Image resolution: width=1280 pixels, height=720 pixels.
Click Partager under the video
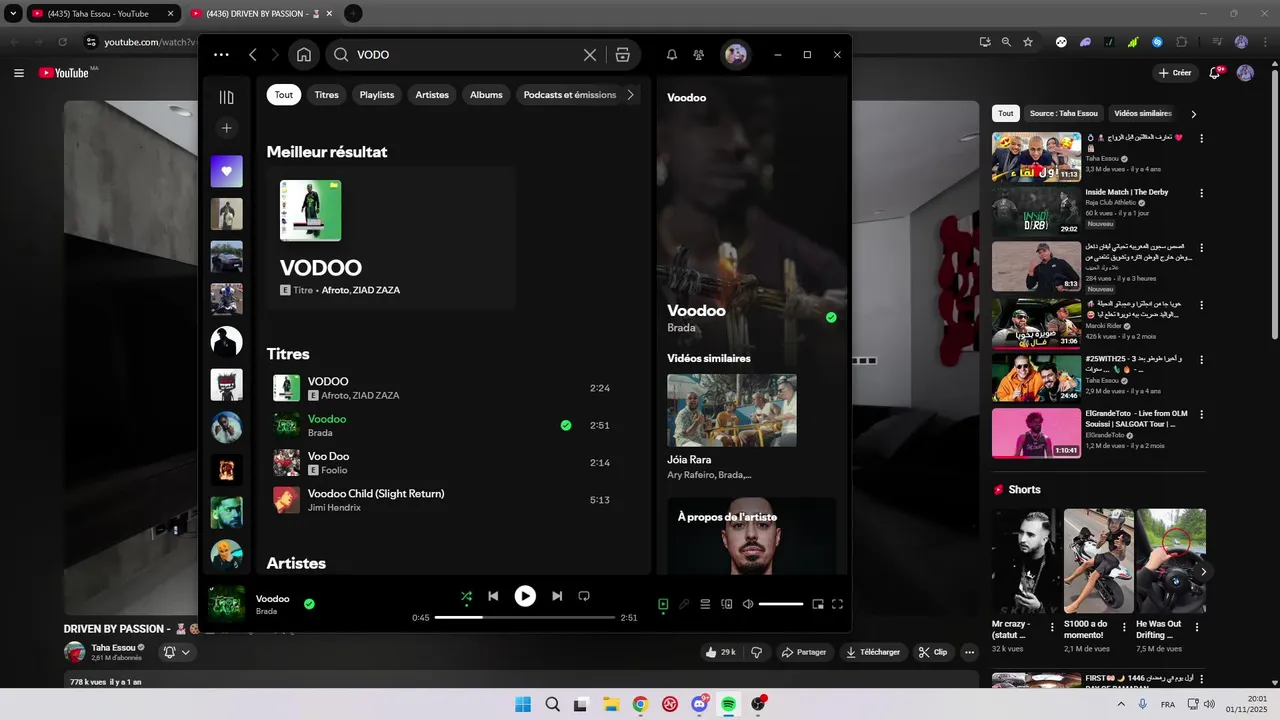pyautogui.click(x=804, y=652)
